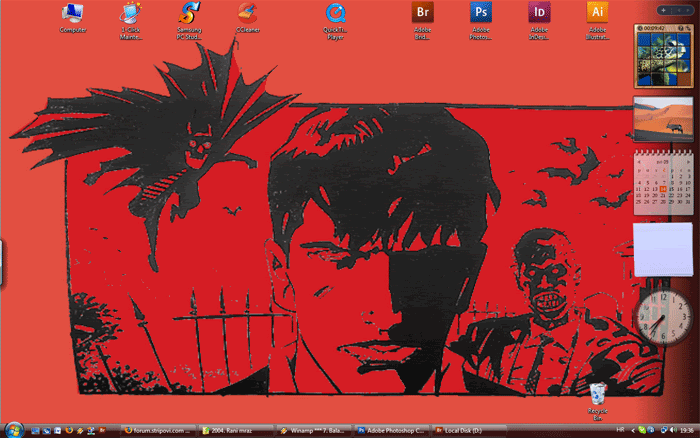Click the Show Desktop quick launch icon

click(x=35, y=430)
